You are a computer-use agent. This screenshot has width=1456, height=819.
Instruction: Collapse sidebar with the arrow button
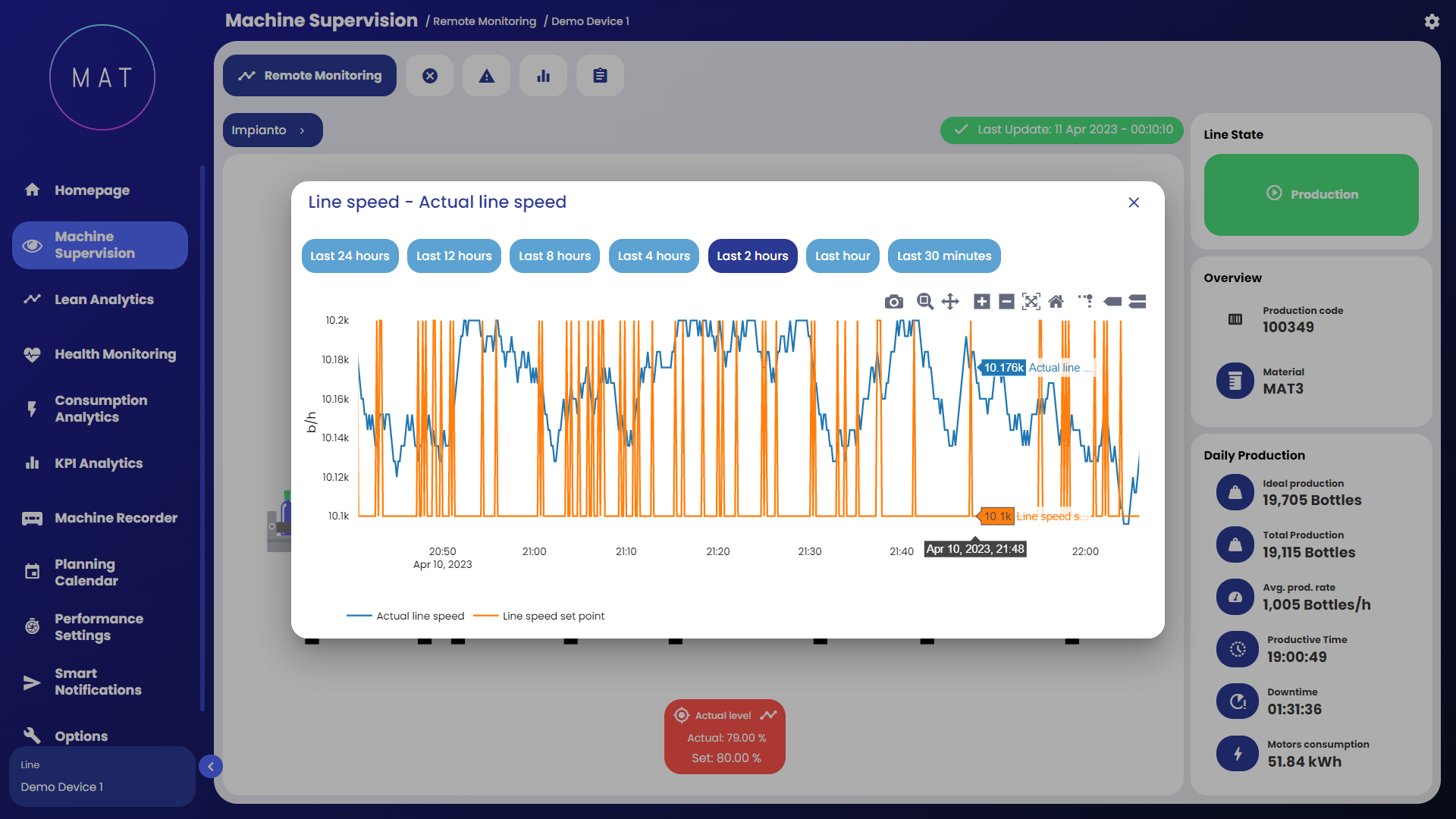(211, 767)
